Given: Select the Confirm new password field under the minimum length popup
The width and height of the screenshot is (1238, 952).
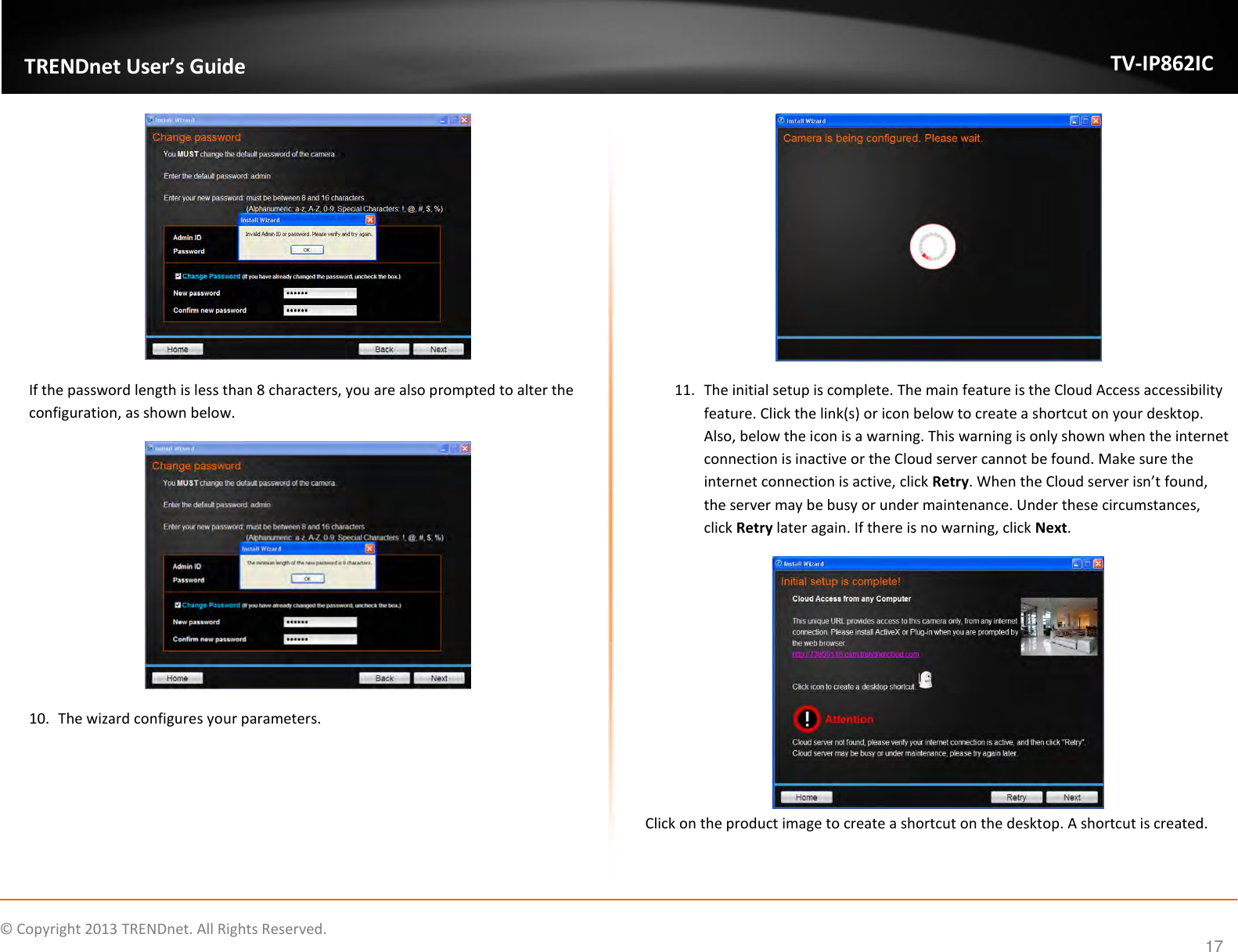Looking at the screenshot, I should click(320, 639).
